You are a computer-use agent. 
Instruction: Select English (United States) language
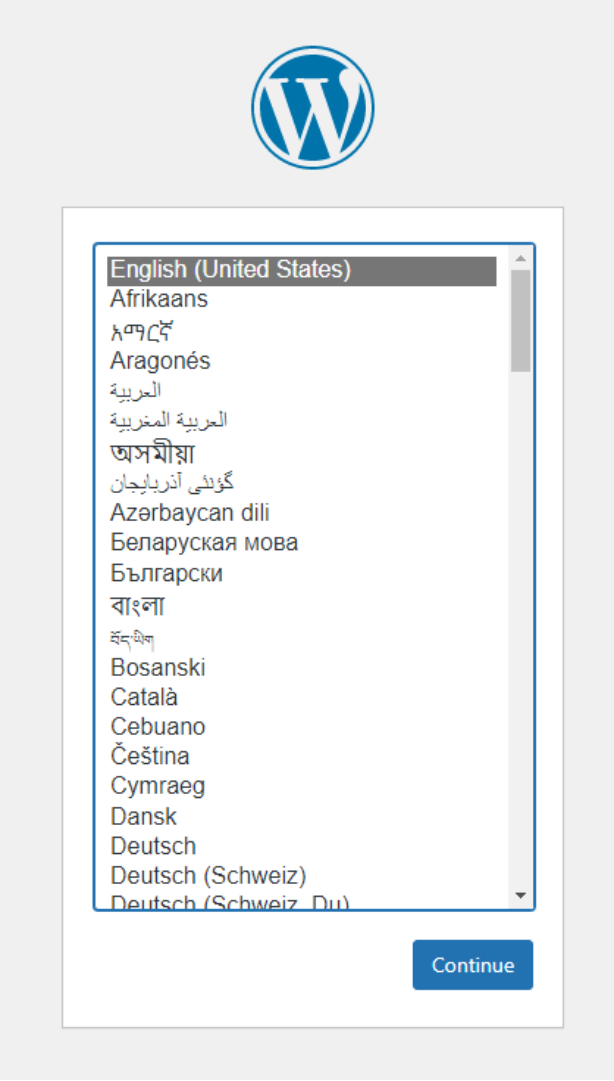(301, 269)
